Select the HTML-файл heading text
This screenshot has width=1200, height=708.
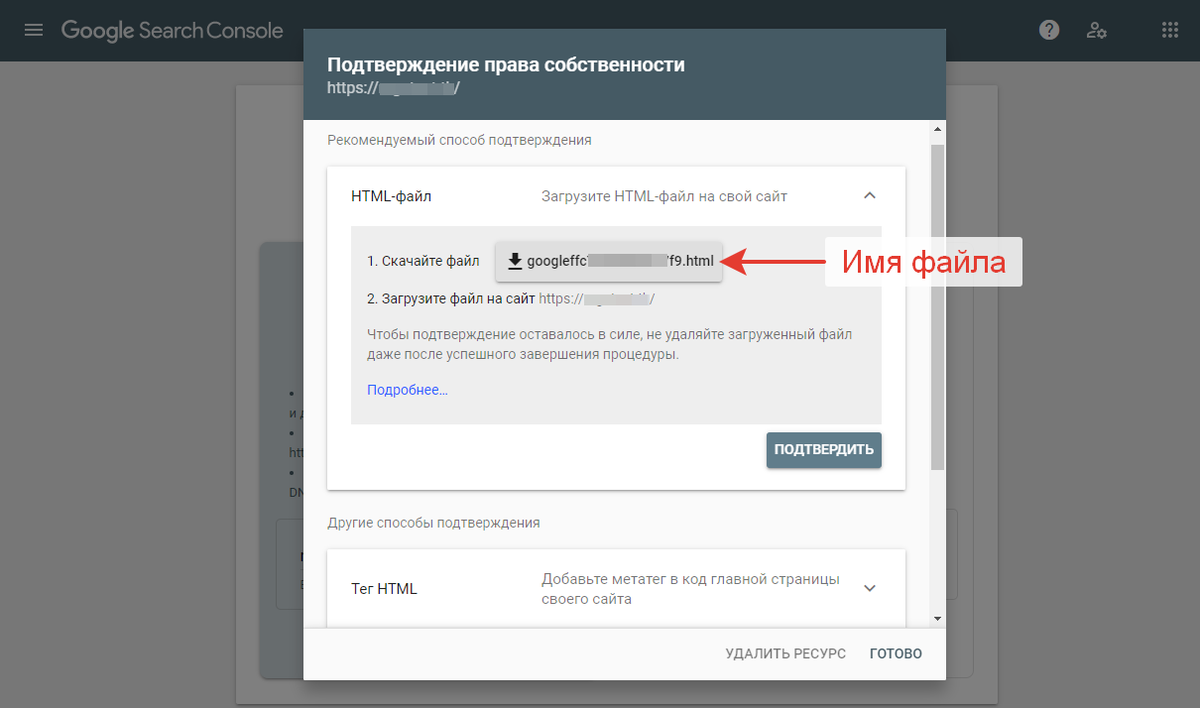coord(391,196)
